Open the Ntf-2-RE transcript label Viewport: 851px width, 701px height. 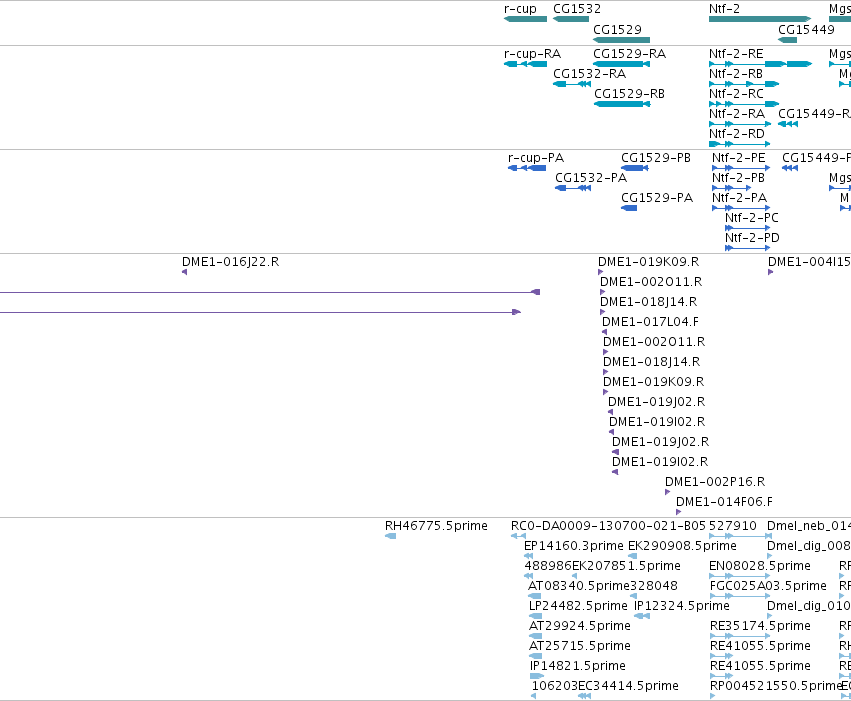(x=736, y=54)
